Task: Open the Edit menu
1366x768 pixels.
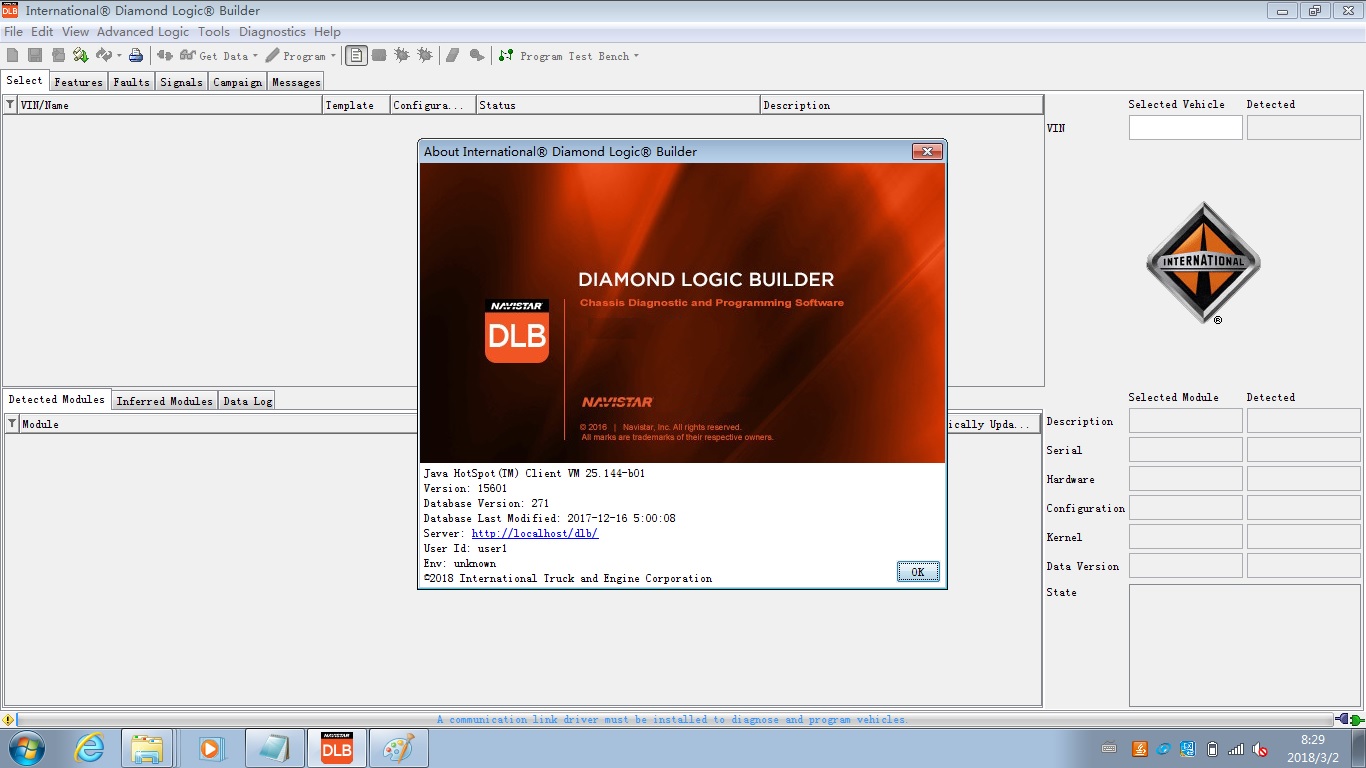Action: point(42,32)
